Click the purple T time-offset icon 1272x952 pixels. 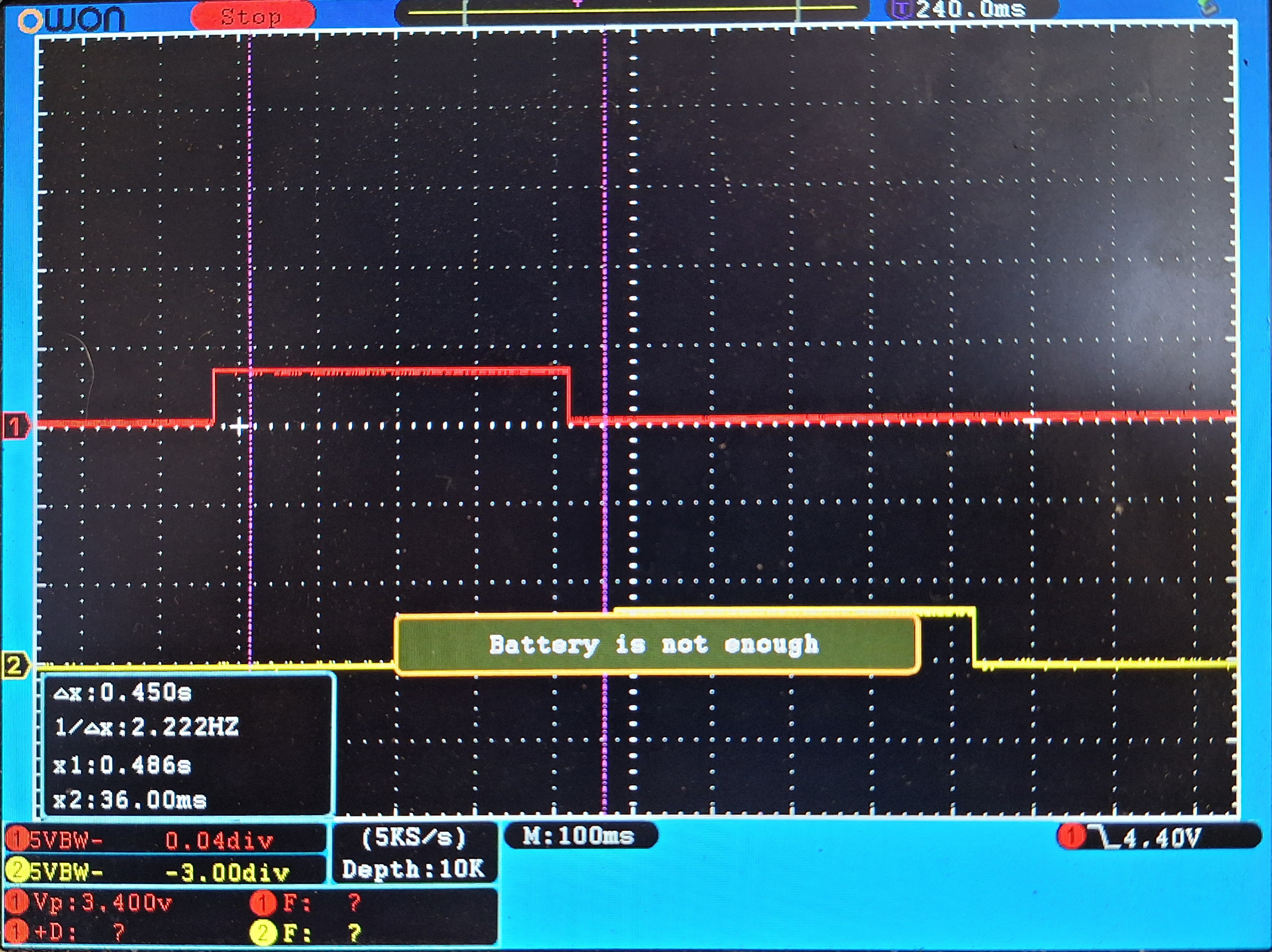pos(902,9)
